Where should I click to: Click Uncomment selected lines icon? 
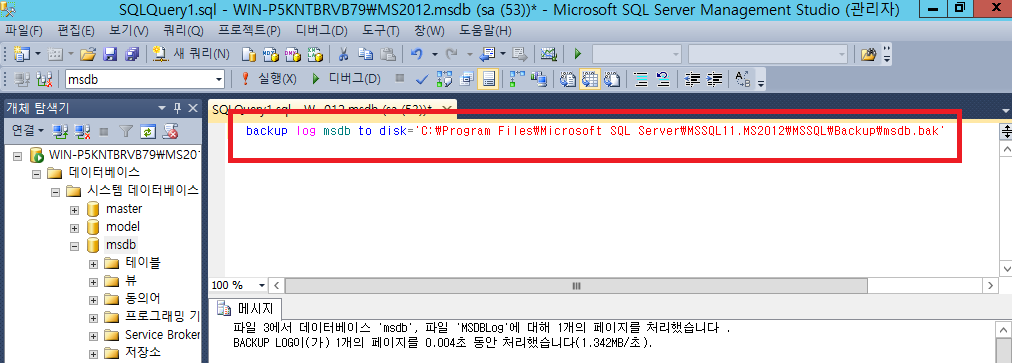(662, 79)
